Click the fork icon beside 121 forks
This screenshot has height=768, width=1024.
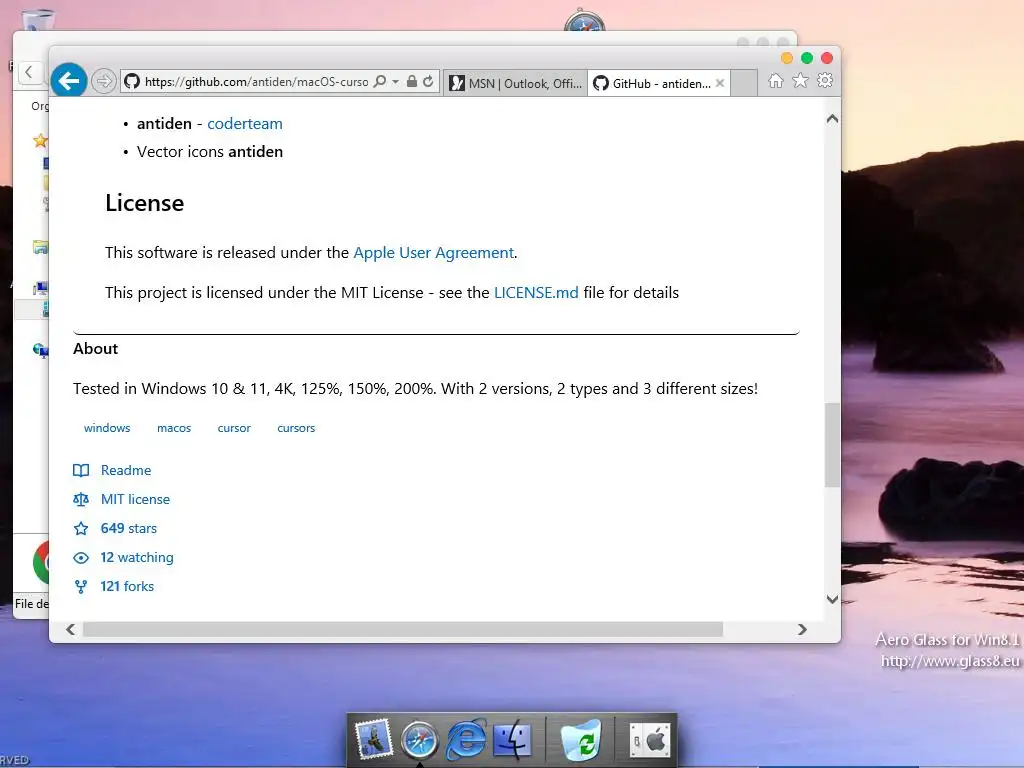tap(81, 586)
